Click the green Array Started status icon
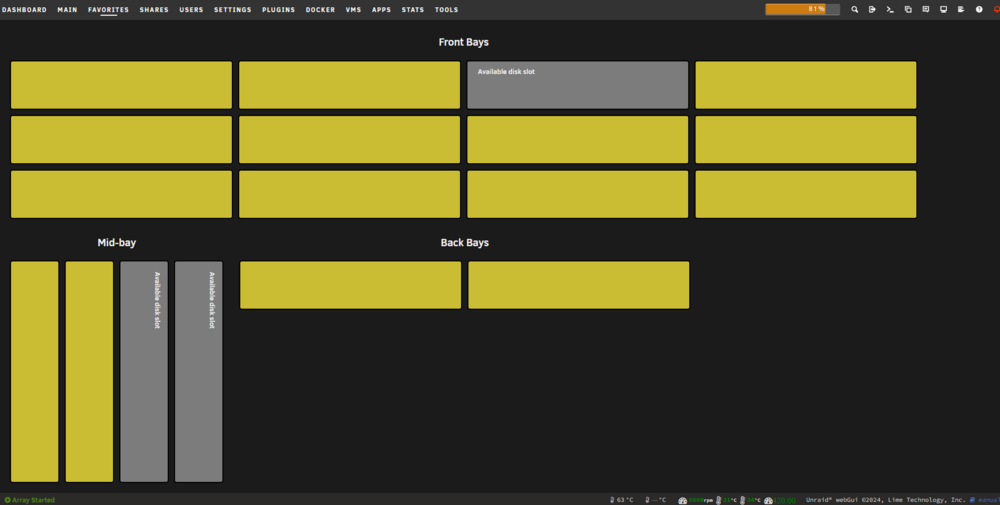1000x505 pixels. (8, 500)
